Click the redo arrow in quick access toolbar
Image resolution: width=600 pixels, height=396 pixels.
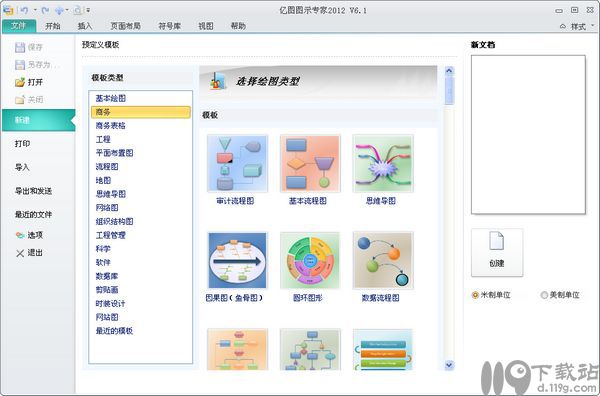coord(45,10)
